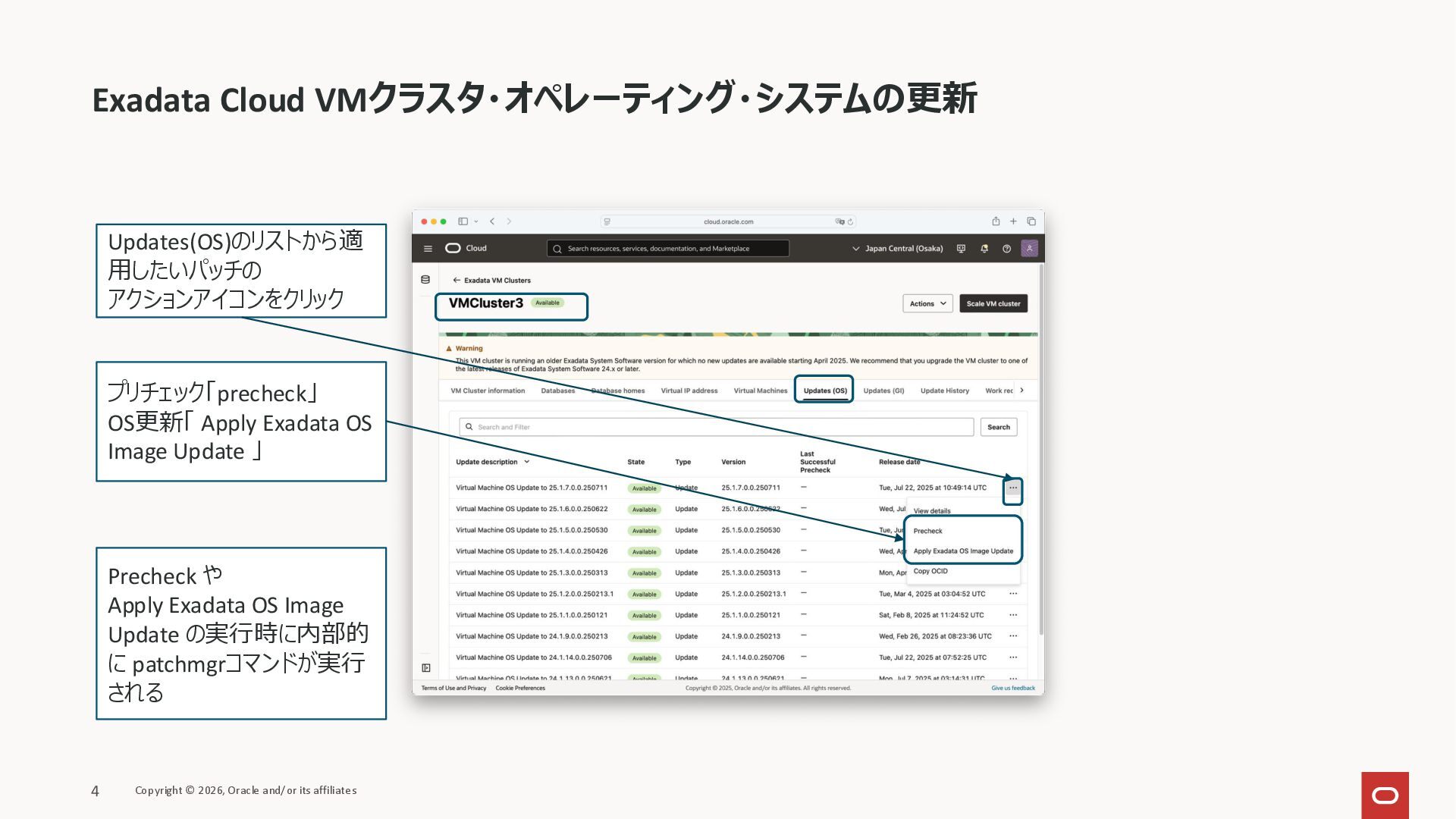Toggle the Safari sidebar button
This screenshot has height=819, width=1456.
pos(463,221)
